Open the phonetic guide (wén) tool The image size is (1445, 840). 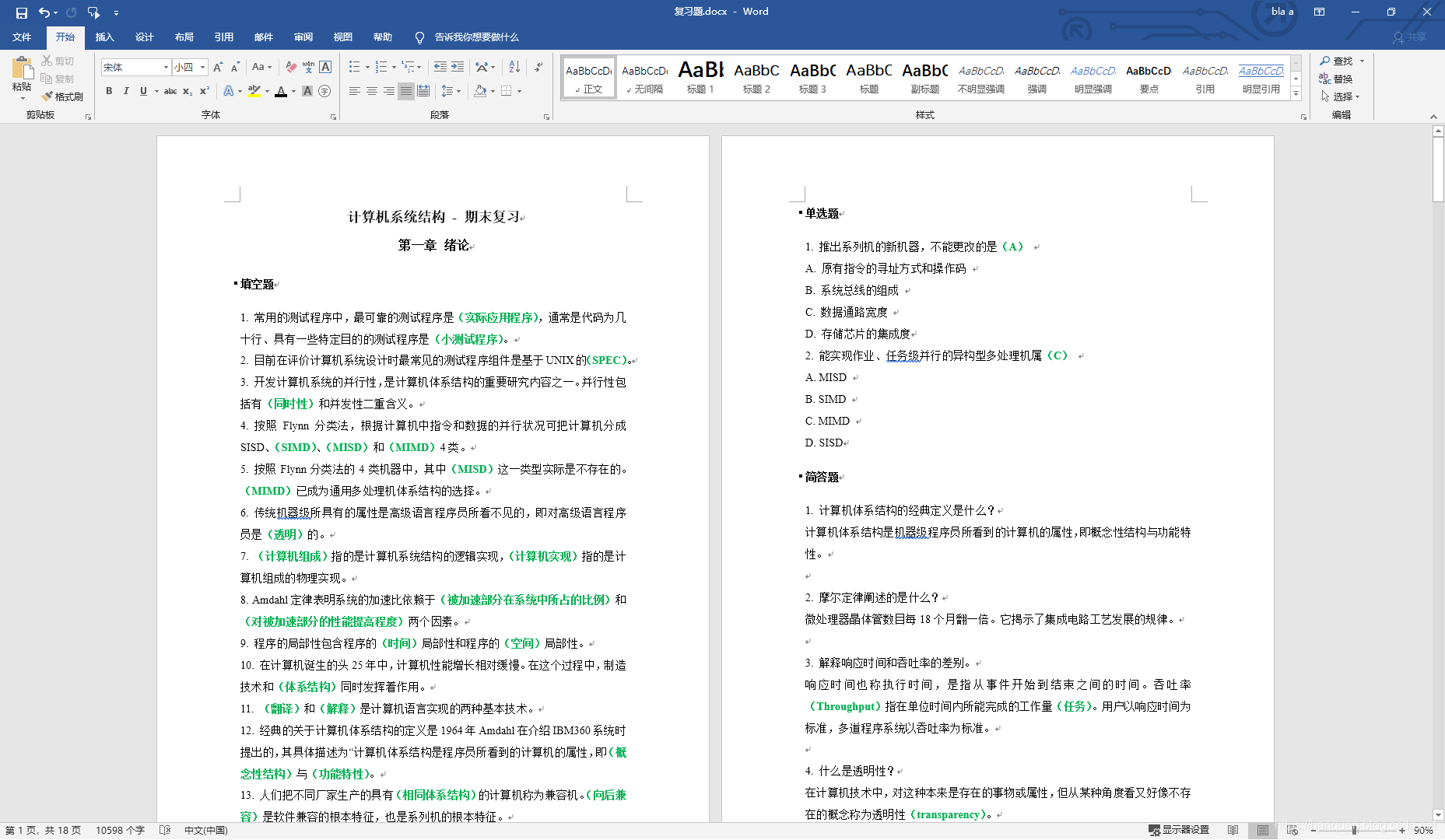tap(308, 67)
